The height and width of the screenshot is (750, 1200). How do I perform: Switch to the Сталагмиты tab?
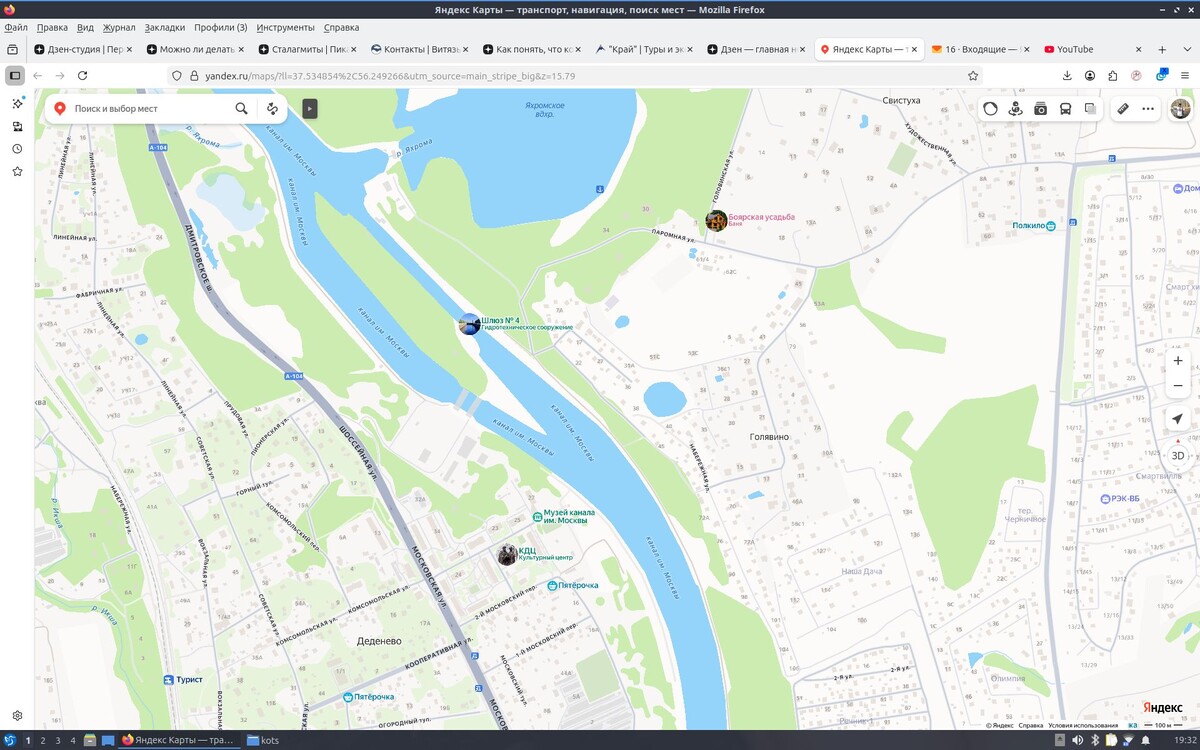coord(308,49)
